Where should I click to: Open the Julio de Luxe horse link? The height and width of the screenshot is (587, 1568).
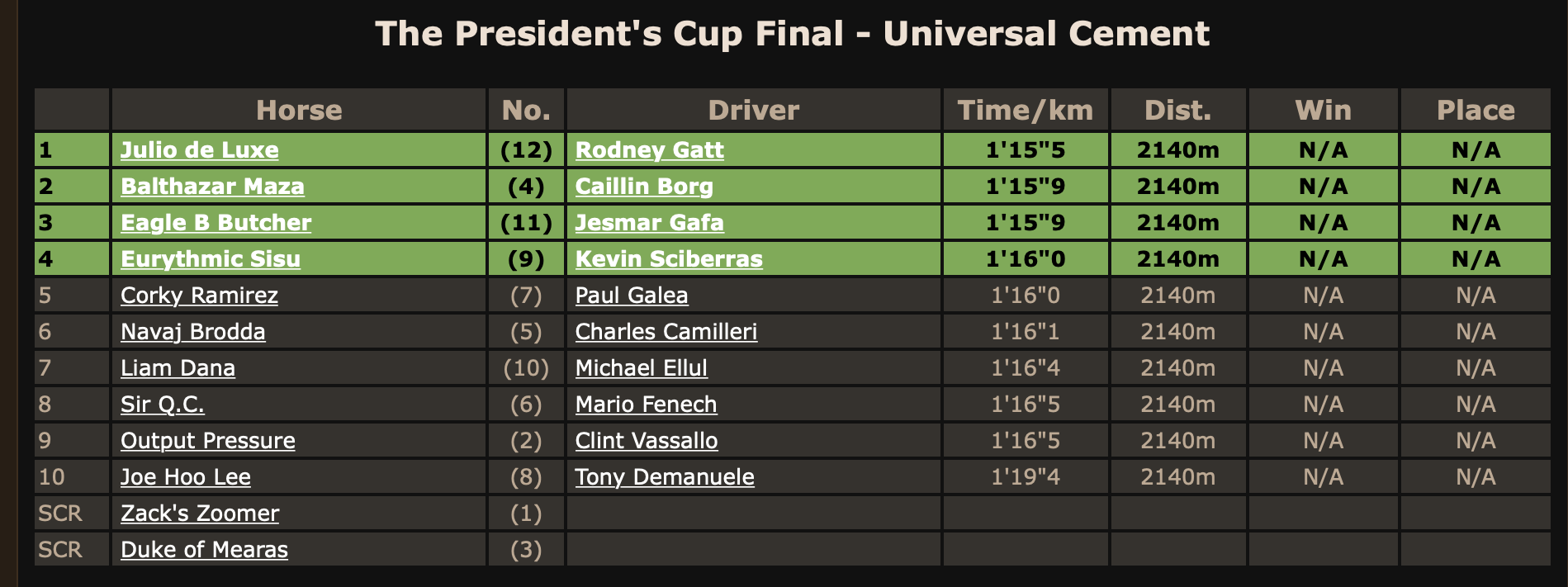(x=200, y=150)
